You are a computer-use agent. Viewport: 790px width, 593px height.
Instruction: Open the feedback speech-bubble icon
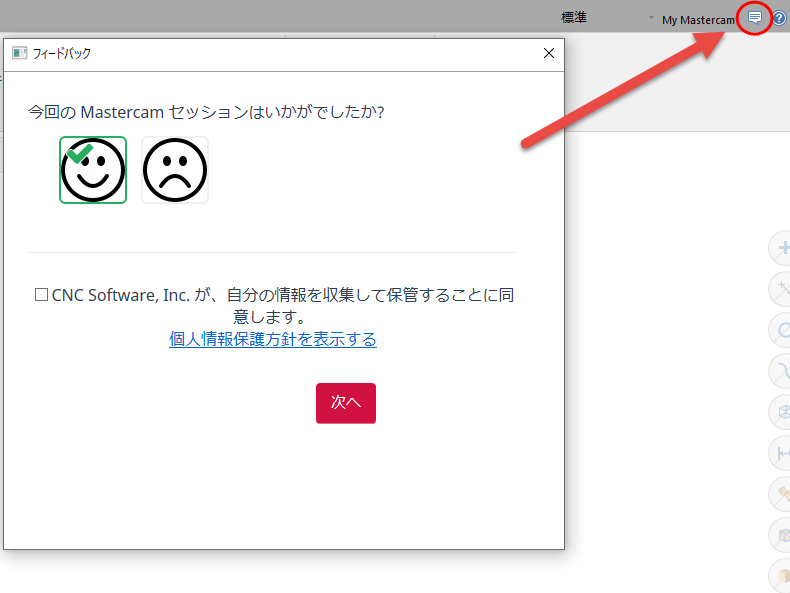click(754, 19)
